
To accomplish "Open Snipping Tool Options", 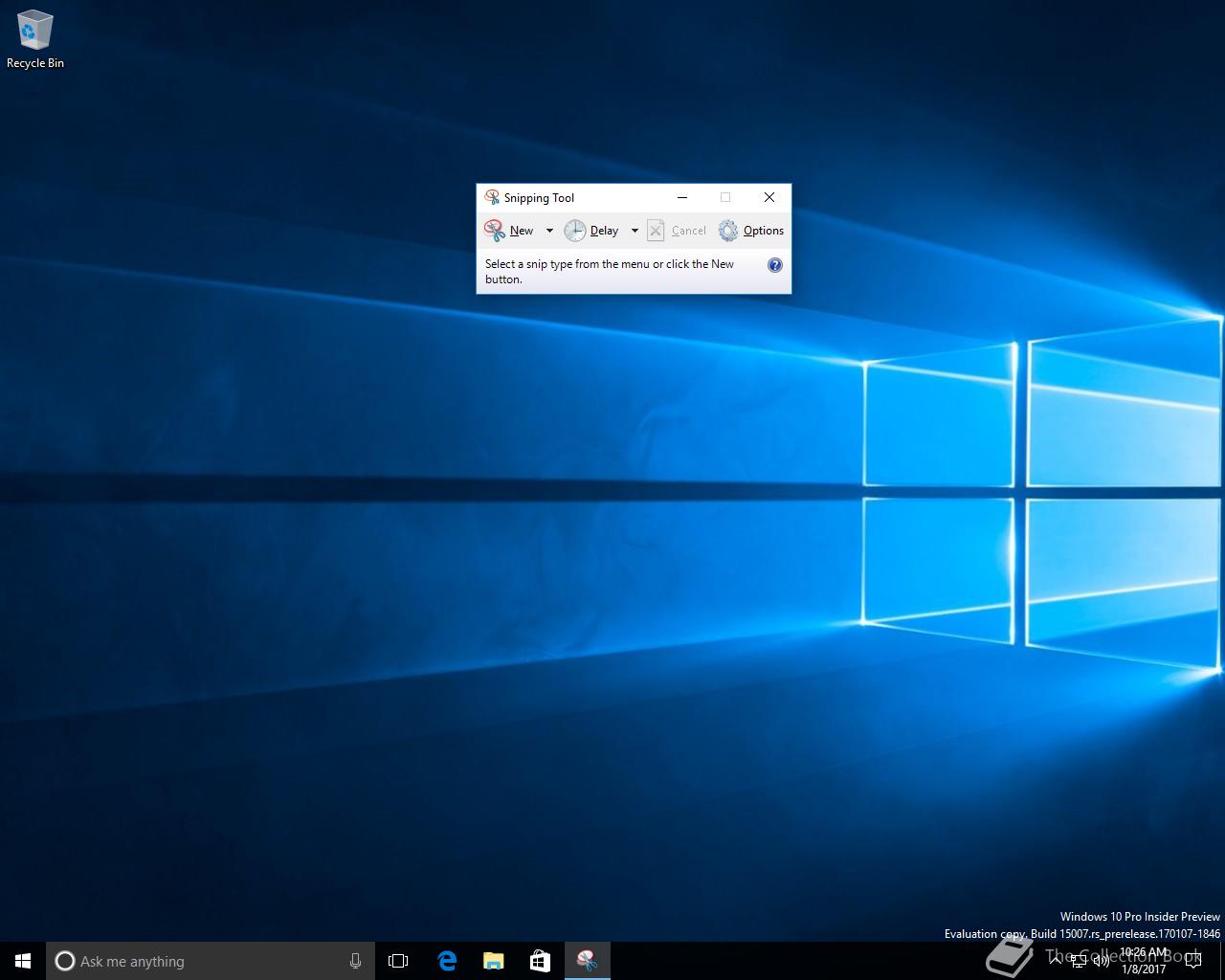I will point(751,231).
